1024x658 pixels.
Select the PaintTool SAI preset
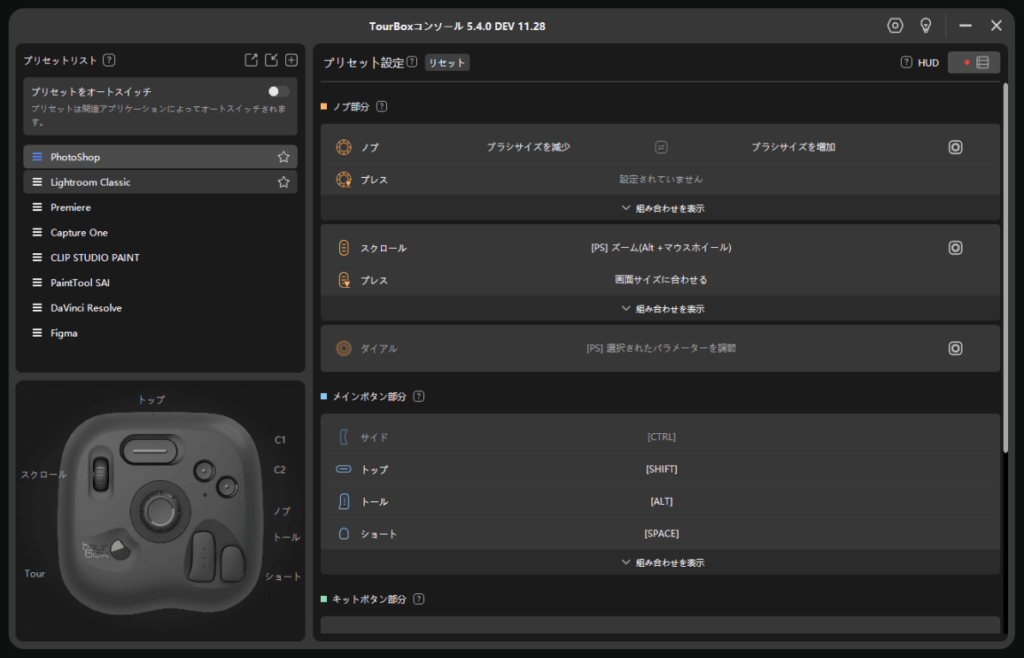161,283
